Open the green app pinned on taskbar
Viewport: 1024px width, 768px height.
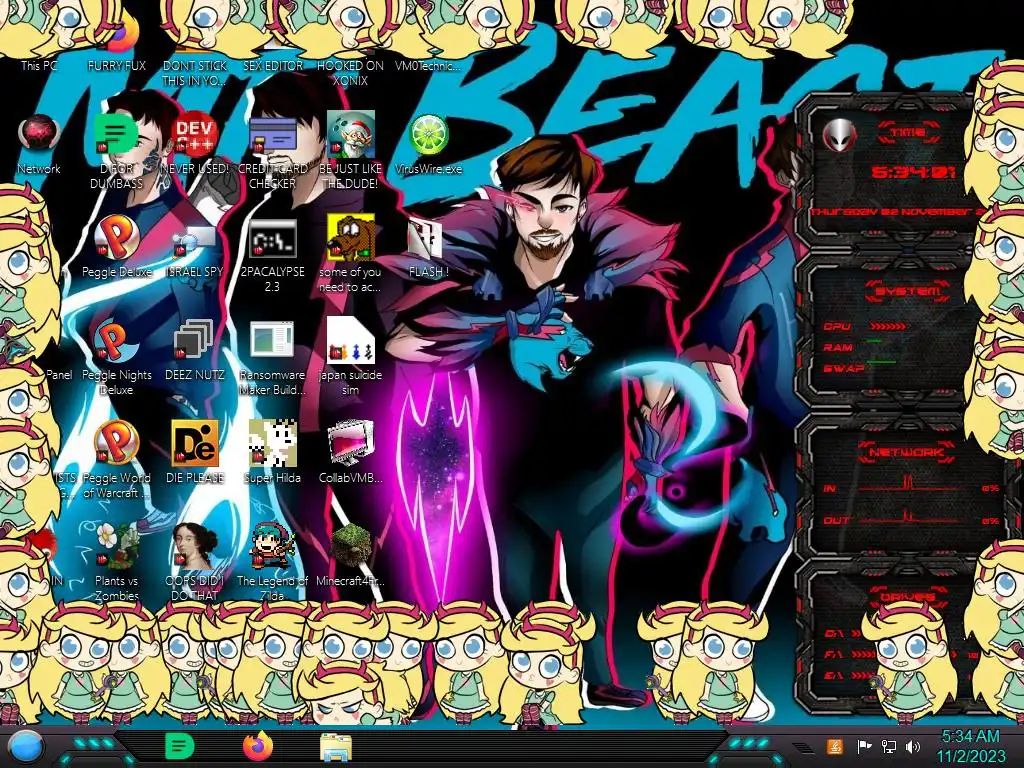(x=179, y=746)
